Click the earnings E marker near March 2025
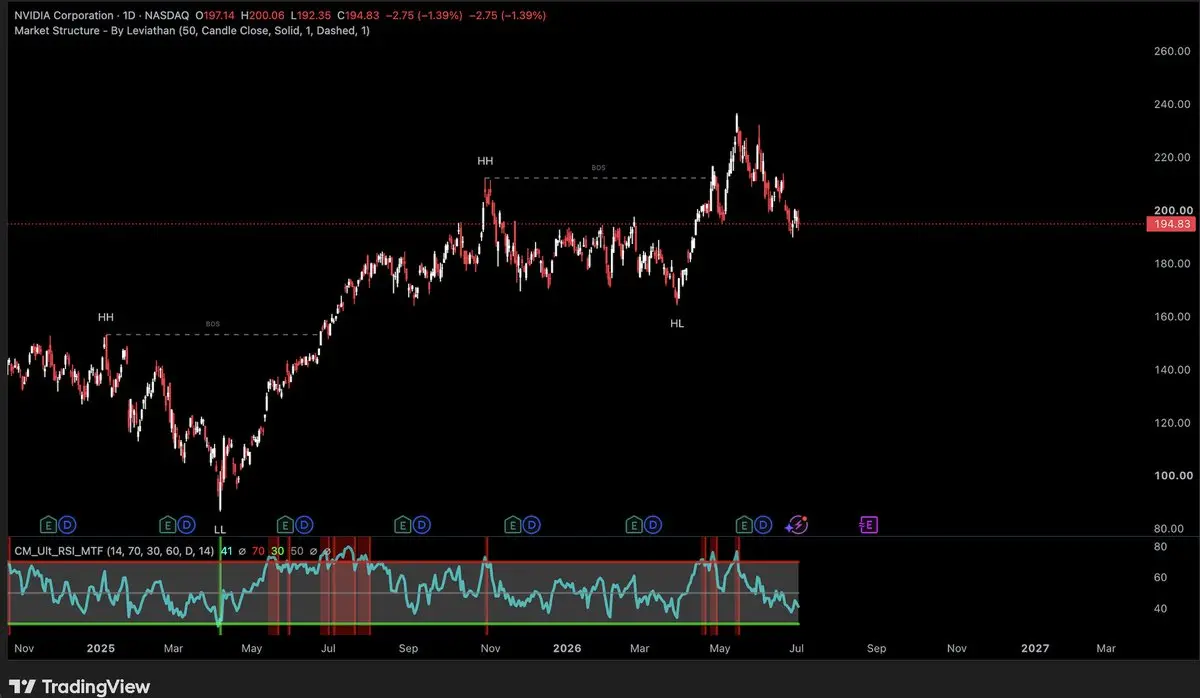Screen dimensions: 1200x698 (168, 523)
